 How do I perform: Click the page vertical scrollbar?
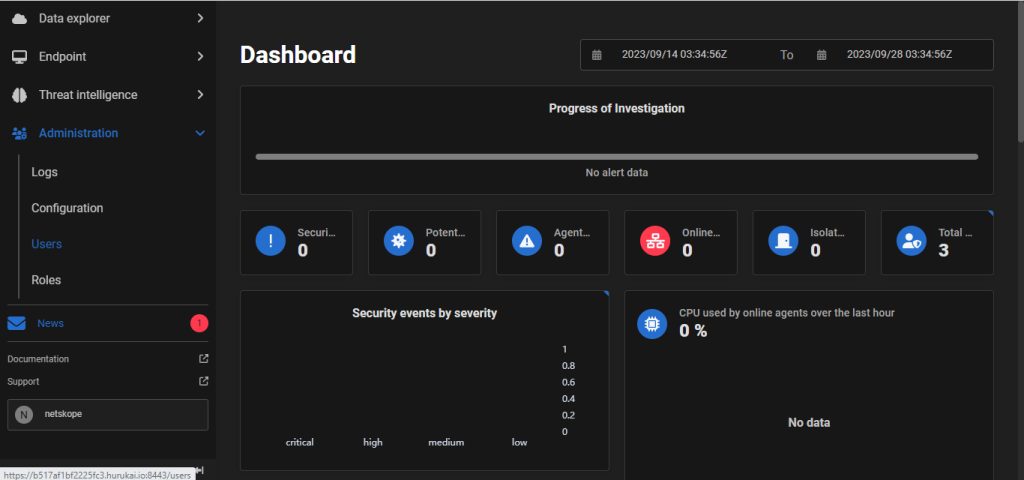point(1020,72)
